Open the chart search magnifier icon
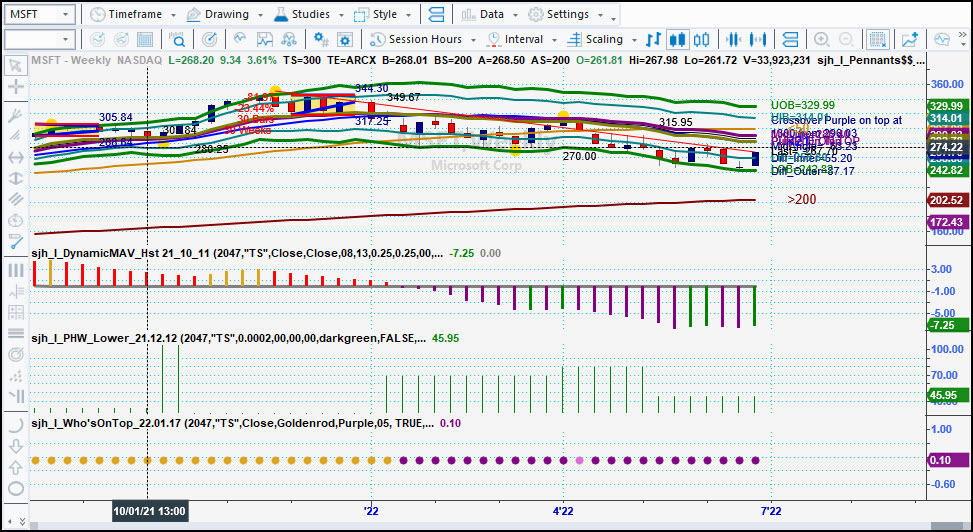The image size is (973, 532). (177, 40)
